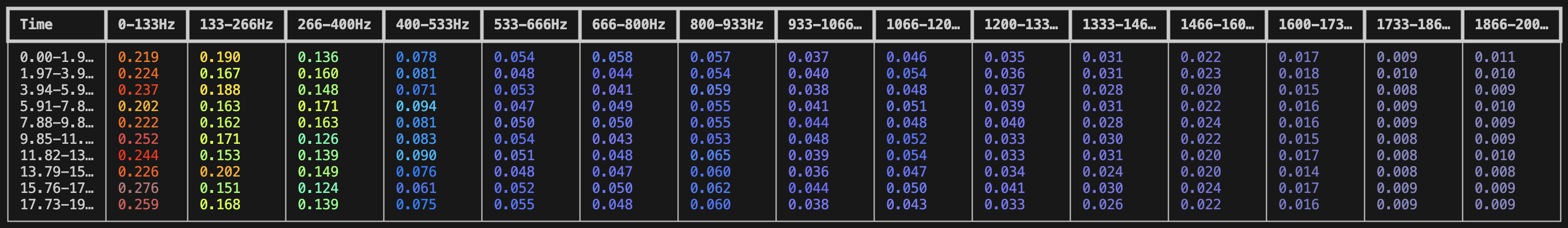Click the 3.94-5.9… time row label
The width and height of the screenshot is (1568, 228).
pyautogui.click(x=57, y=90)
